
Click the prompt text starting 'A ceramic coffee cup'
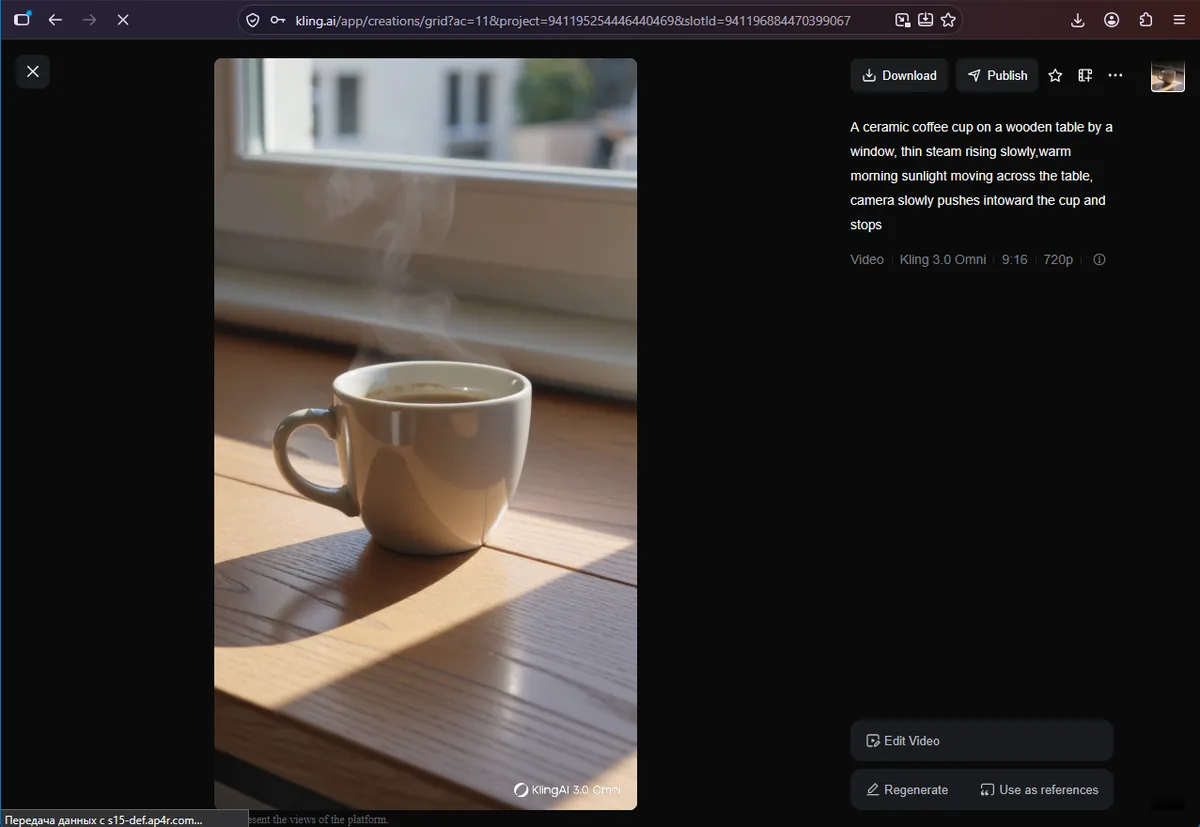(981, 176)
